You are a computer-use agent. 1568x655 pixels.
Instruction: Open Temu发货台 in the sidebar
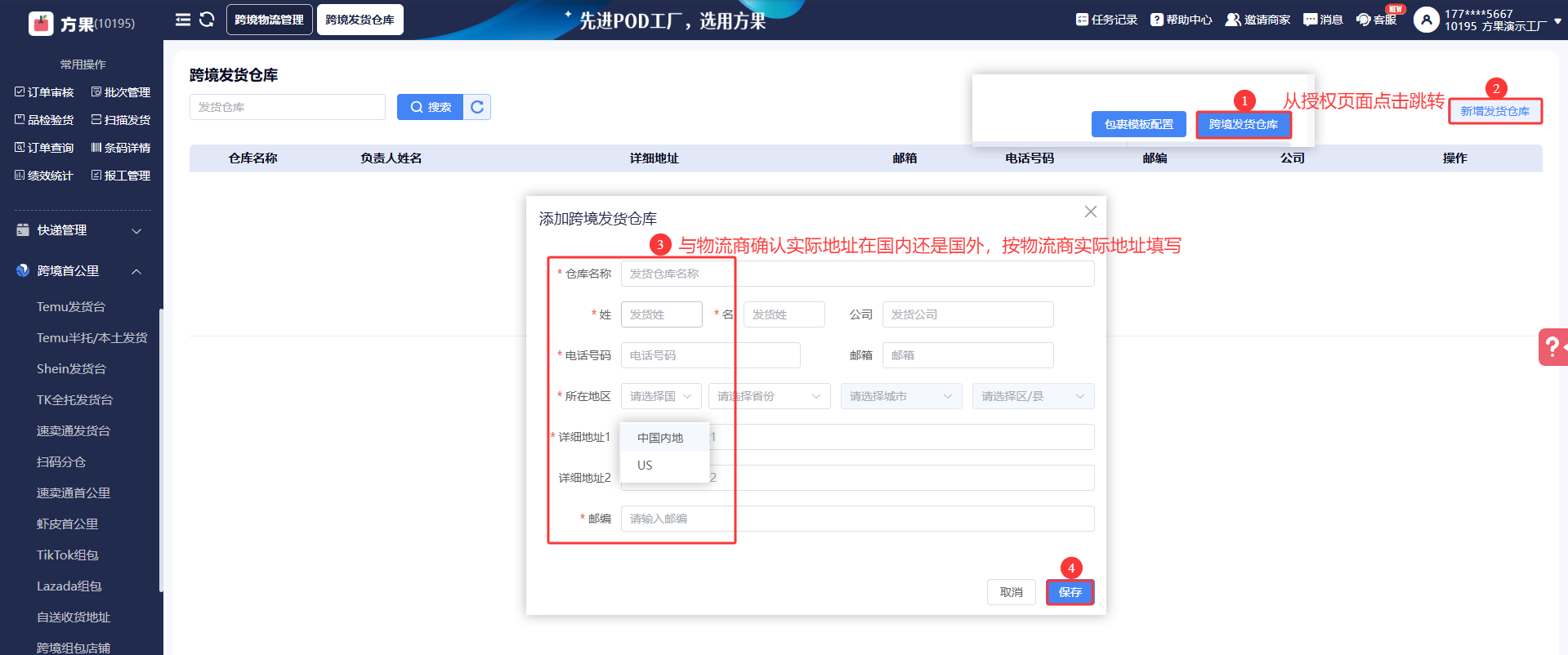[71, 307]
